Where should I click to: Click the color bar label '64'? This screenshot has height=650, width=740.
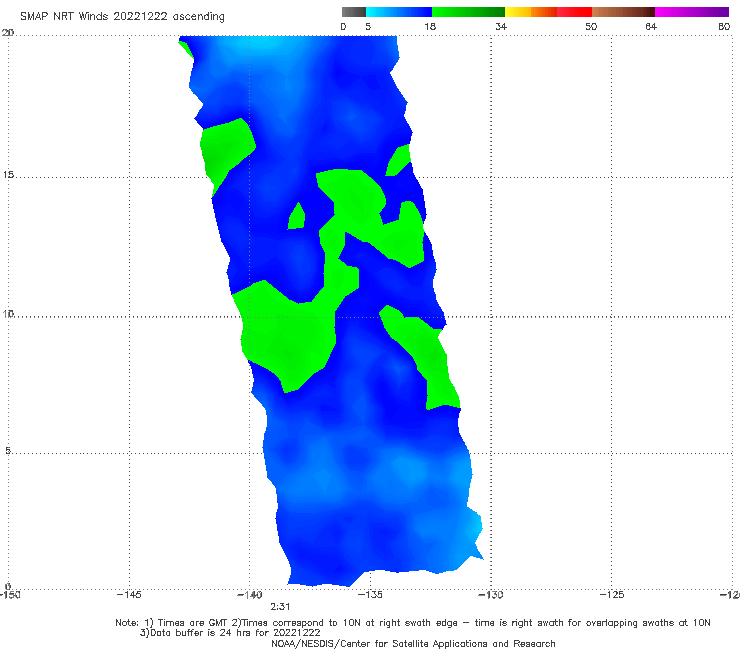[651, 27]
